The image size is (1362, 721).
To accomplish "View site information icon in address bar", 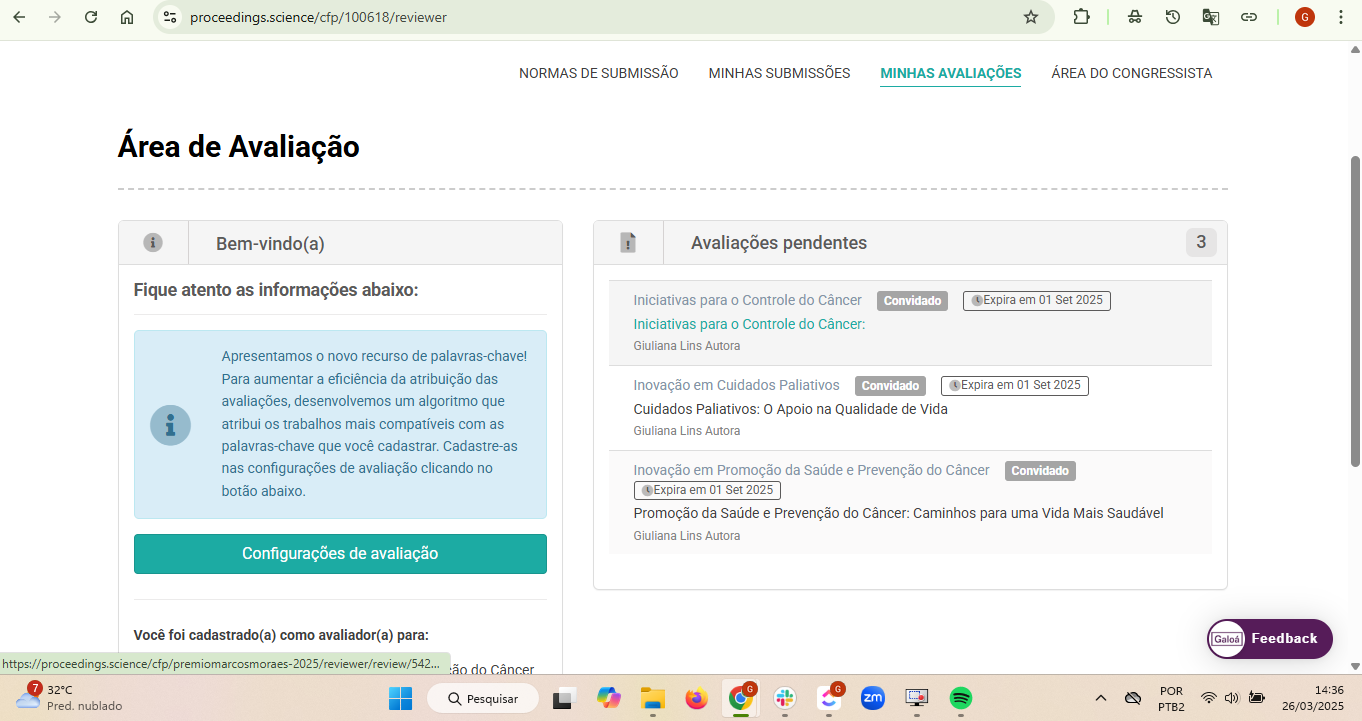I will tap(170, 17).
